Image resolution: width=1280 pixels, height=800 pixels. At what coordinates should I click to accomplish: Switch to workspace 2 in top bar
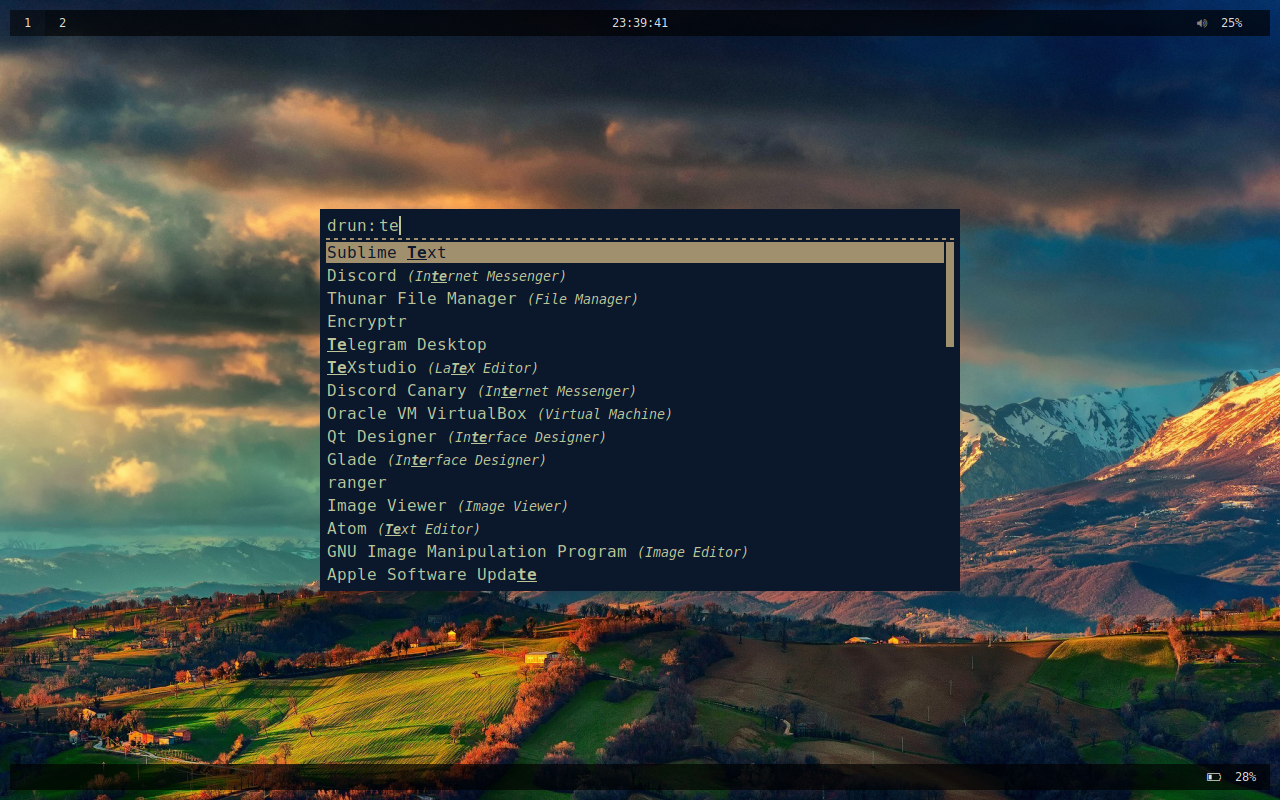click(x=62, y=23)
